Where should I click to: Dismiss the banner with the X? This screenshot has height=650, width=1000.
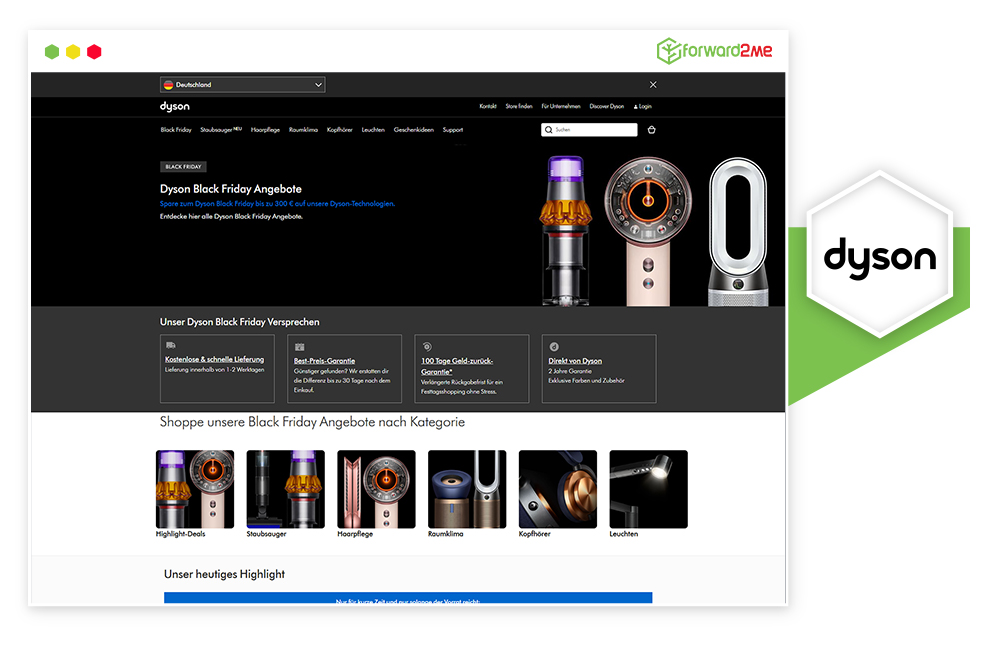[653, 84]
